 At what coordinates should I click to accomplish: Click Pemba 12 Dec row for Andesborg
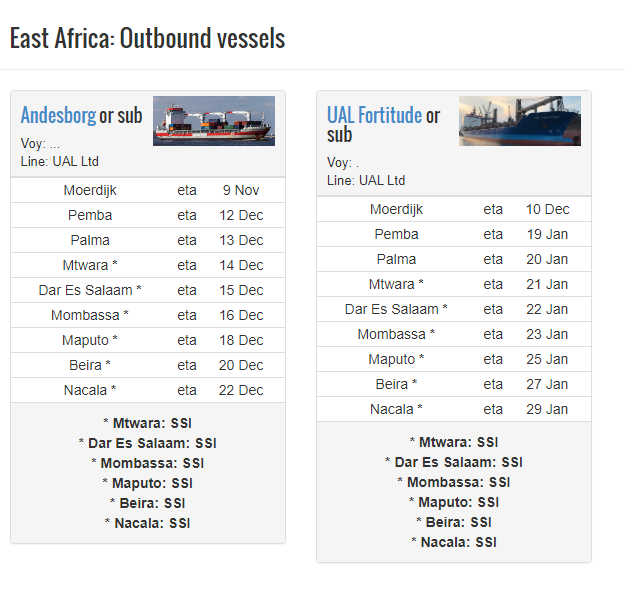pyautogui.click(x=148, y=215)
